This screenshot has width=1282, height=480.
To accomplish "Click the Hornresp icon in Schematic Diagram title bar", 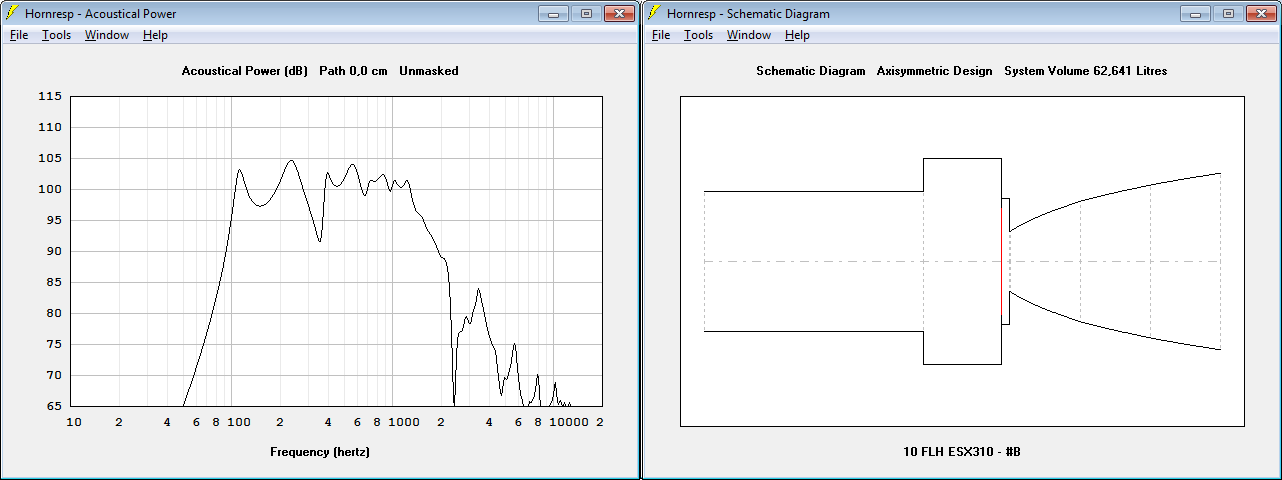I will [x=654, y=13].
